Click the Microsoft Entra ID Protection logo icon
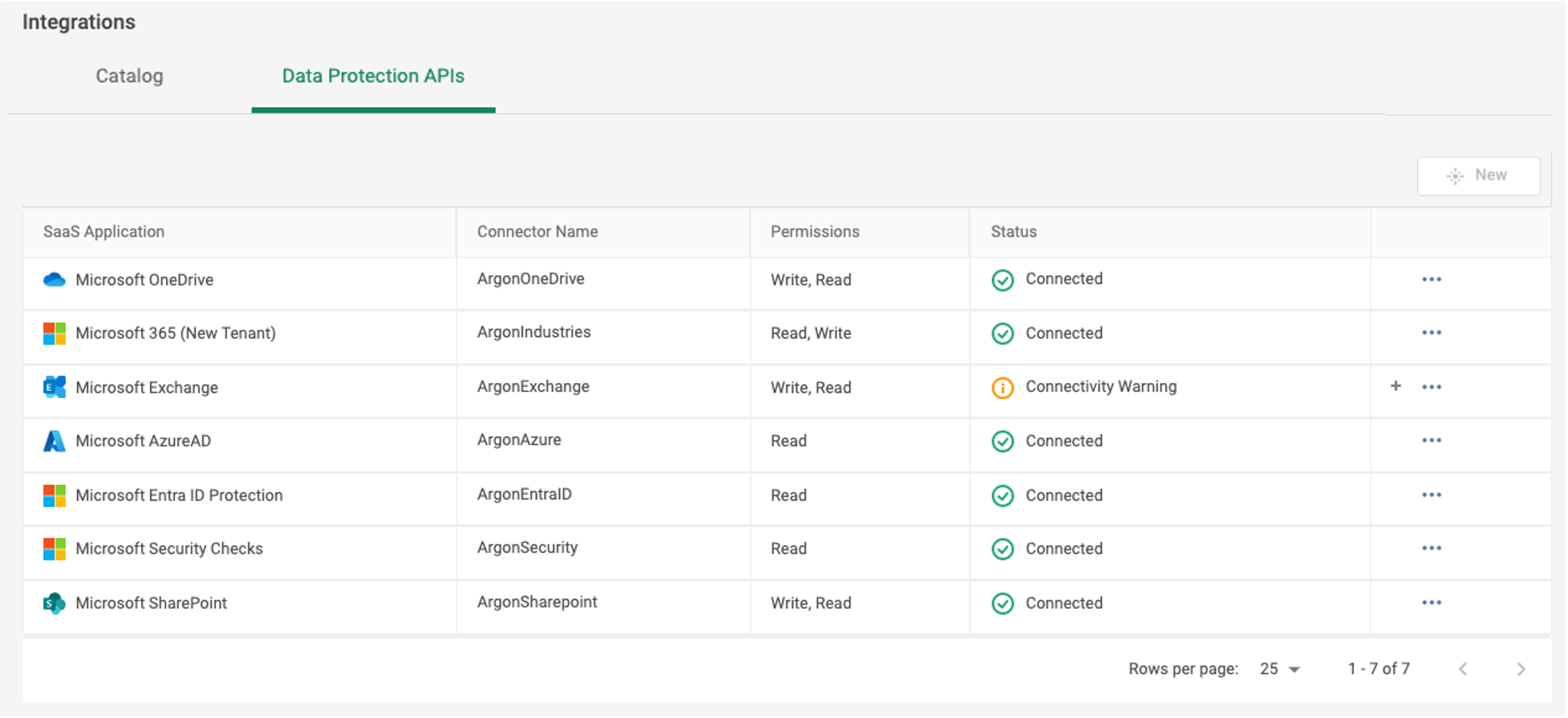The image size is (1568, 718). (x=54, y=496)
